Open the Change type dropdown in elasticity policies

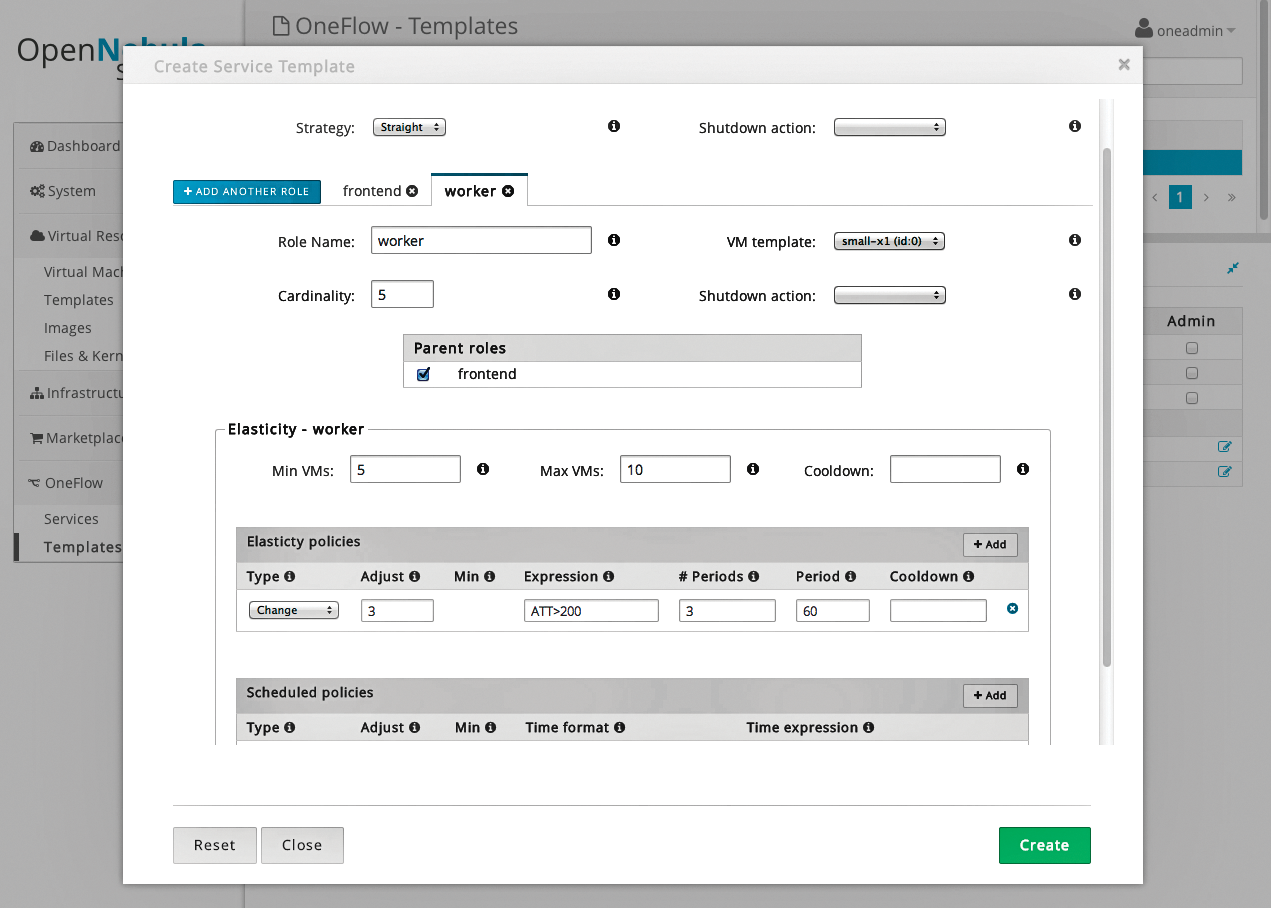(x=293, y=609)
